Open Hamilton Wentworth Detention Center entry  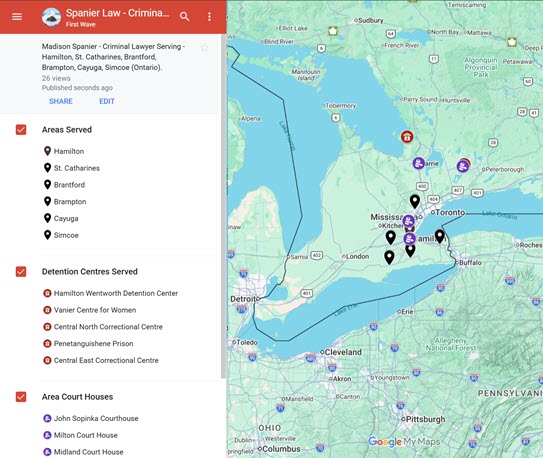tap(110, 293)
